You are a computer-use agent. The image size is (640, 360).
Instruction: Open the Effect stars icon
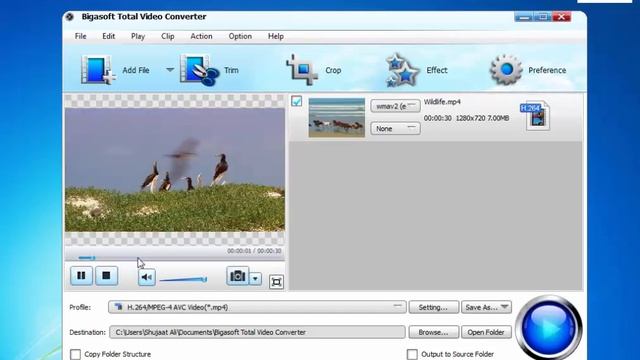tap(402, 70)
